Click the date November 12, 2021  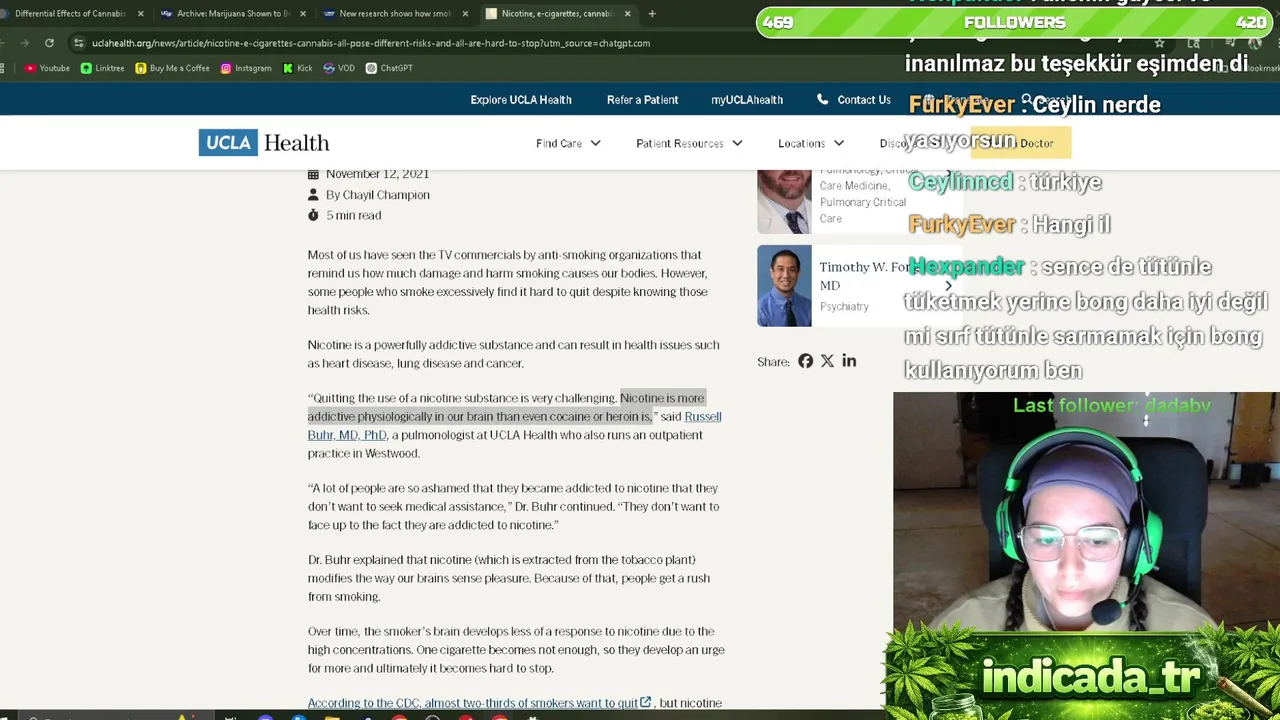(x=377, y=174)
